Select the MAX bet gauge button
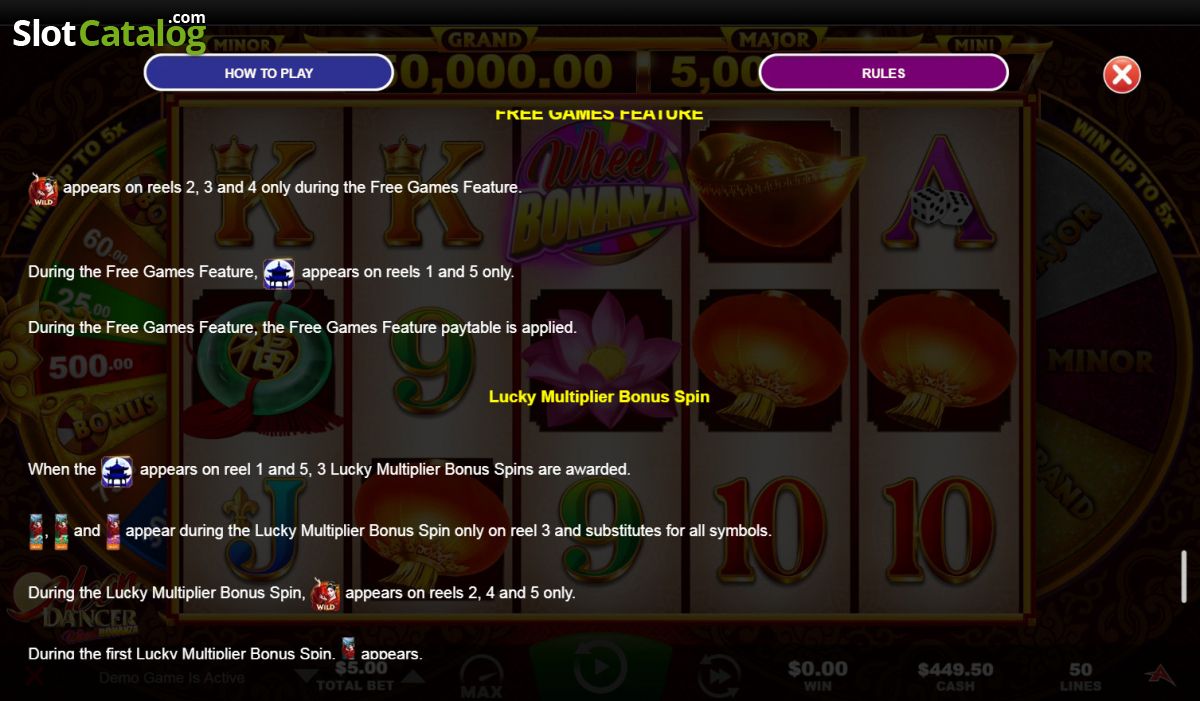The height and width of the screenshot is (701, 1200). (482, 678)
